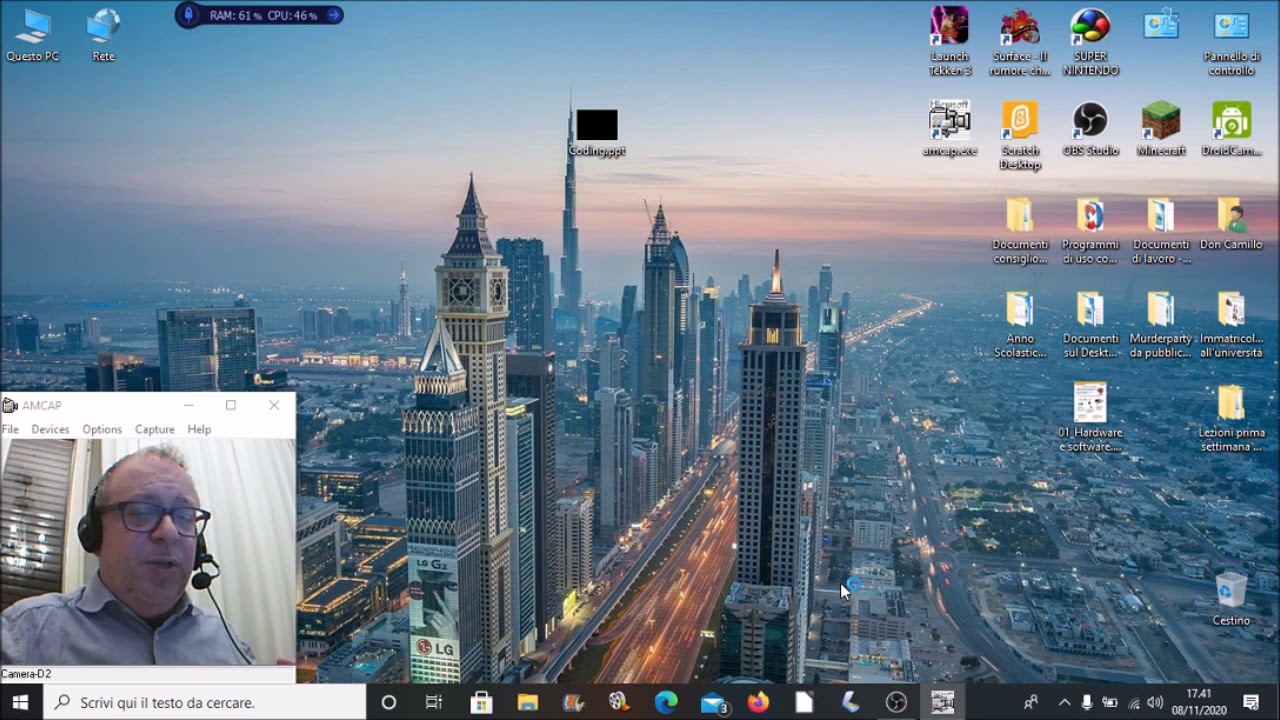
Task: Click the battery icon in system tray
Action: point(1110,702)
